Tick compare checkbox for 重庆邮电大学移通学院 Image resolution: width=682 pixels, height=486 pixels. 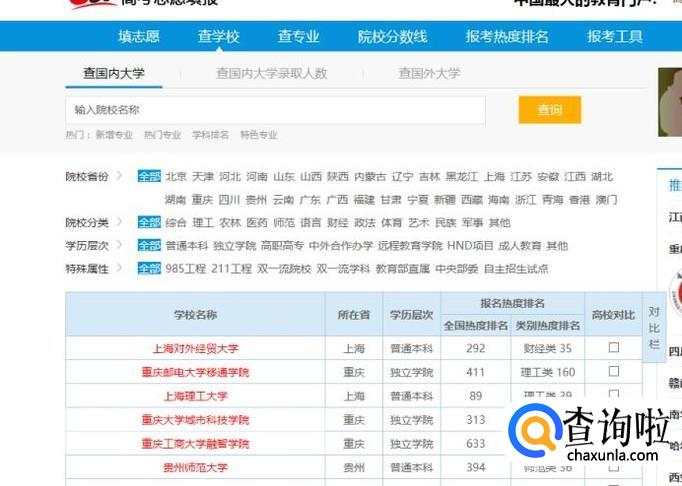click(x=614, y=371)
